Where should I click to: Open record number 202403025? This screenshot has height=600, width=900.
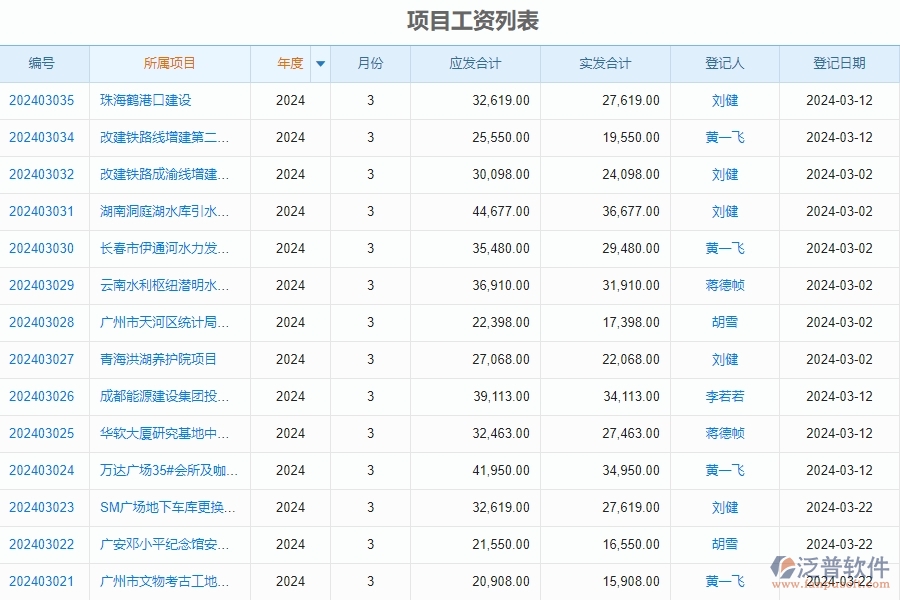pos(41,433)
